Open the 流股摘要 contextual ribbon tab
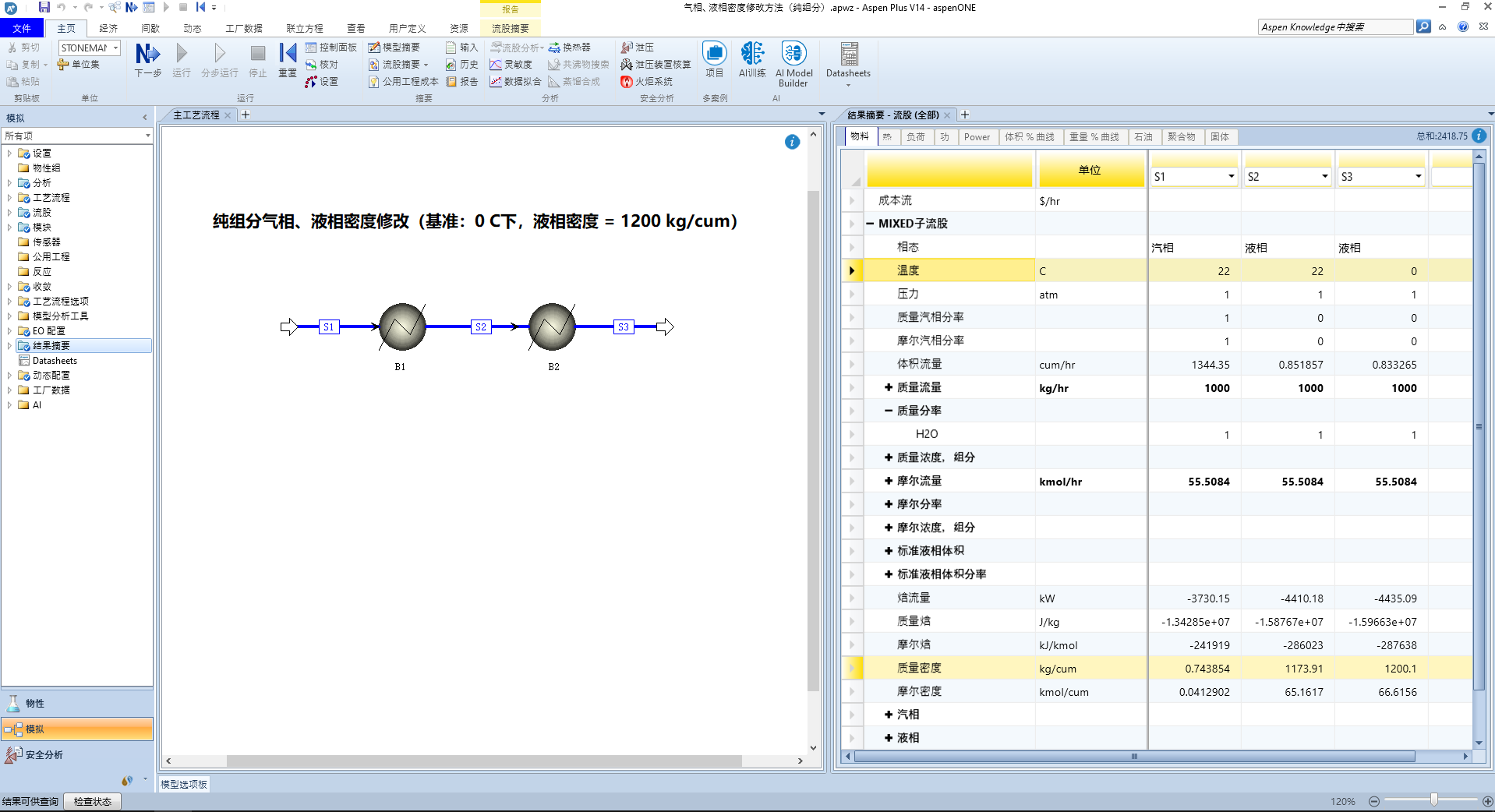Image resolution: width=1495 pixels, height=812 pixels. click(x=510, y=28)
